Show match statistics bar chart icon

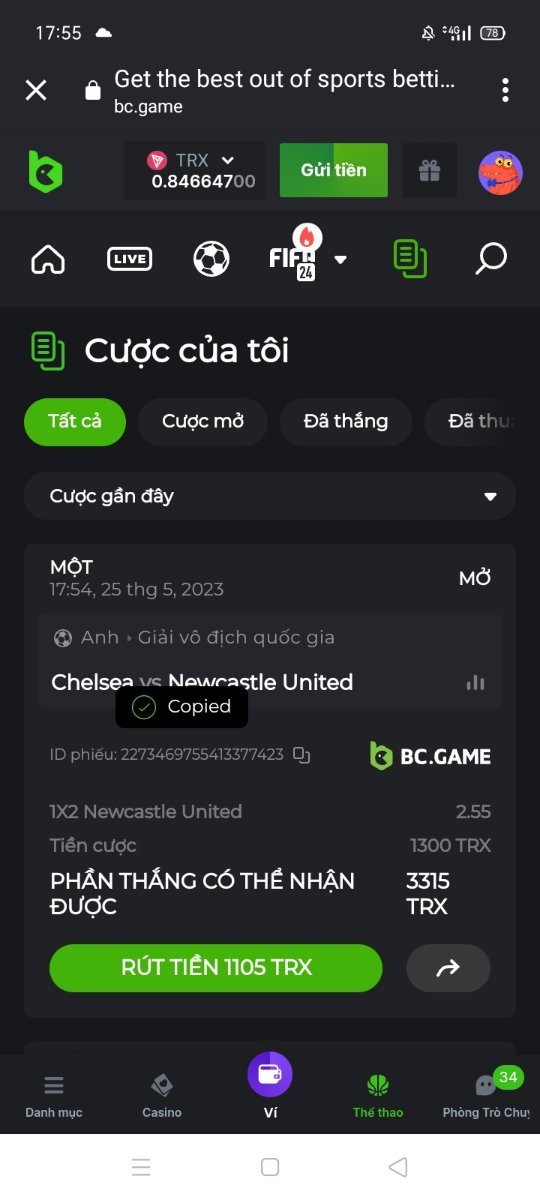[x=475, y=682]
